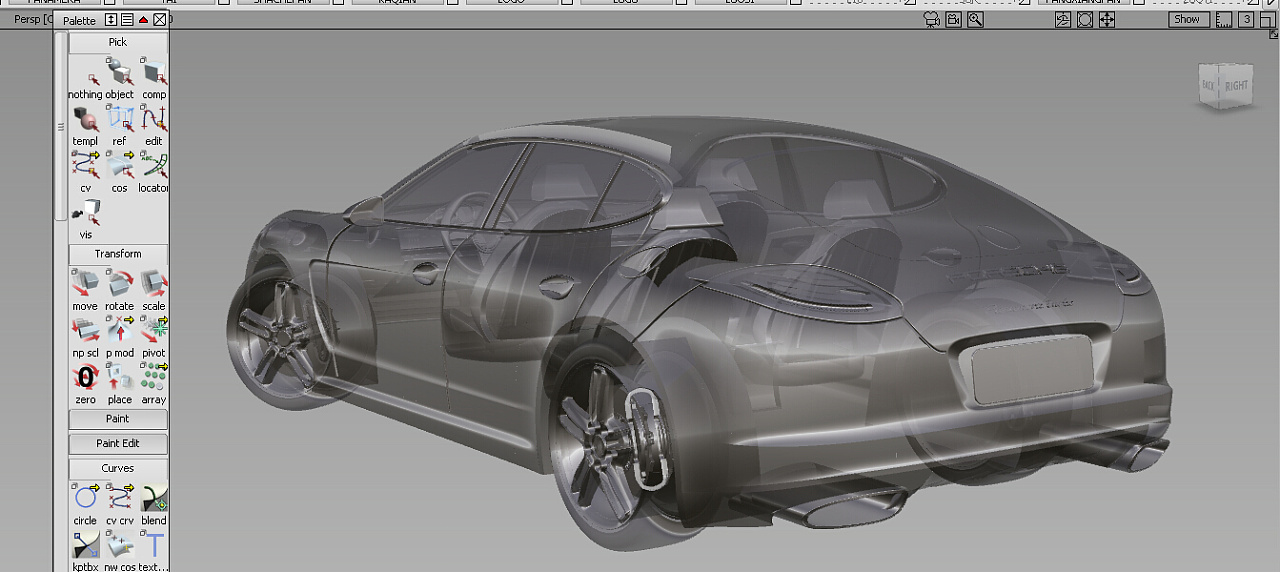Collapse the Curves palette section
The image size is (1280, 572).
click(118, 468)
